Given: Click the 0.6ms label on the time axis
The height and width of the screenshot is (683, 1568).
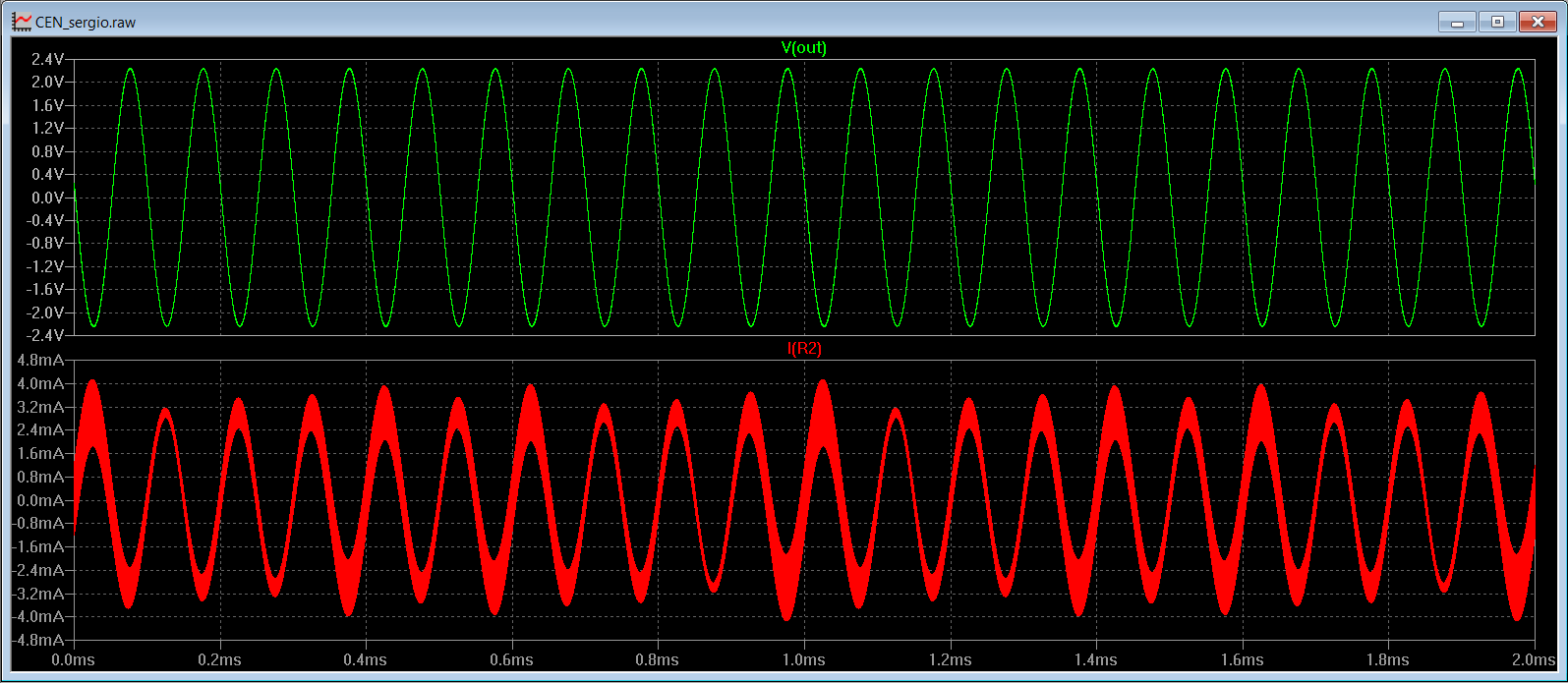Looking at the screenshot, I should point(511,660).
